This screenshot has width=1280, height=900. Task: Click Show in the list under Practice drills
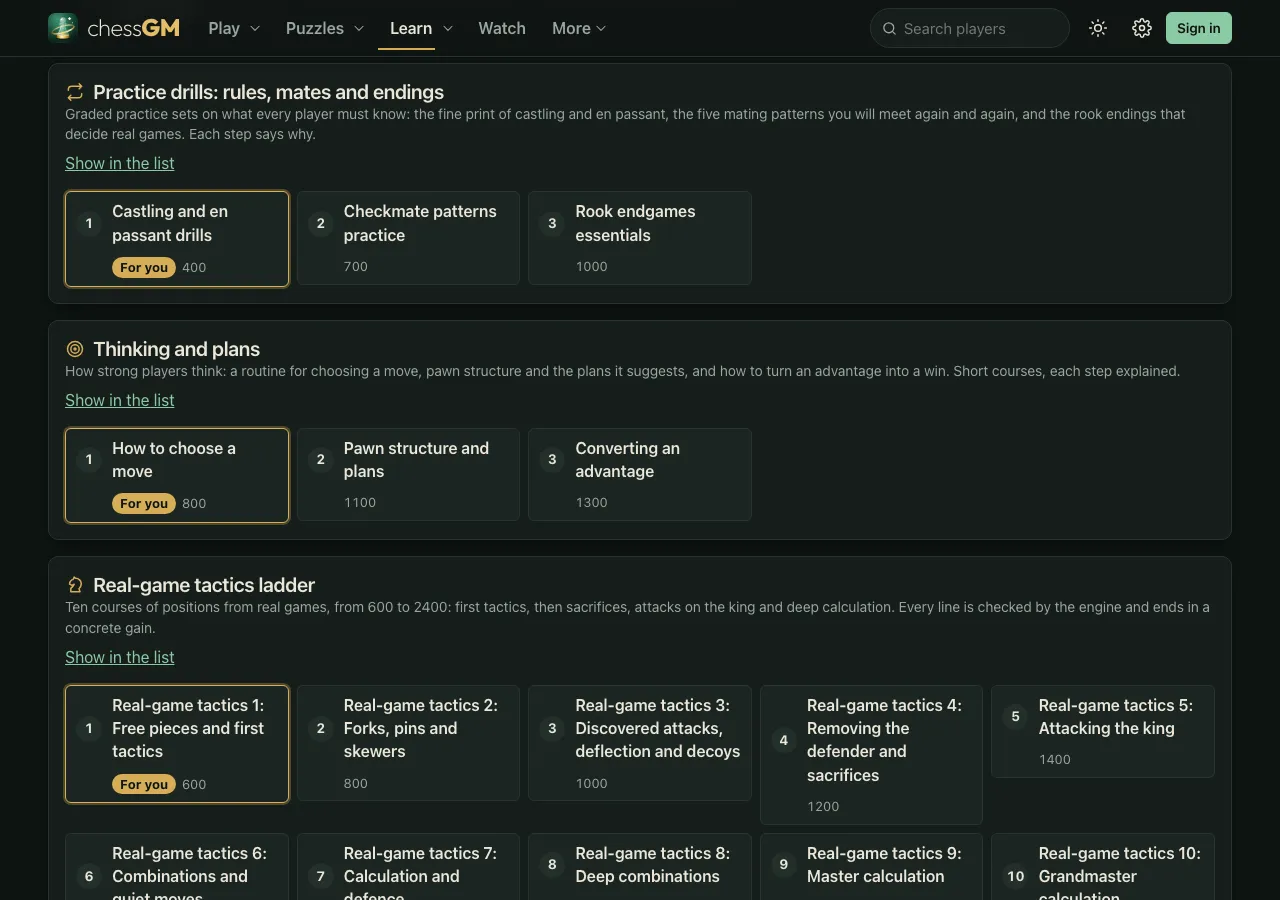[120, 163]
